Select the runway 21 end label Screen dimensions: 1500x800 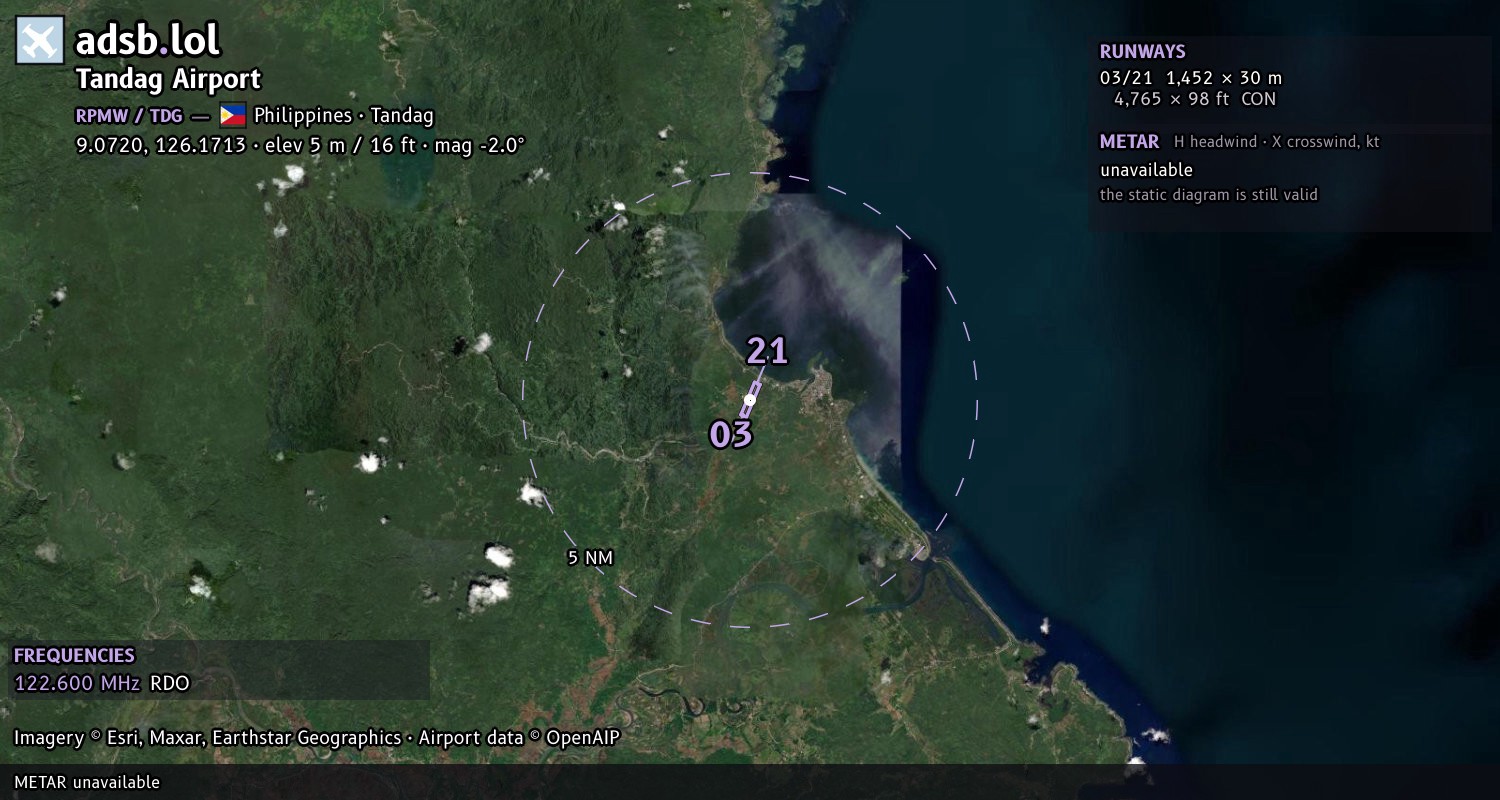coord(767,351)
